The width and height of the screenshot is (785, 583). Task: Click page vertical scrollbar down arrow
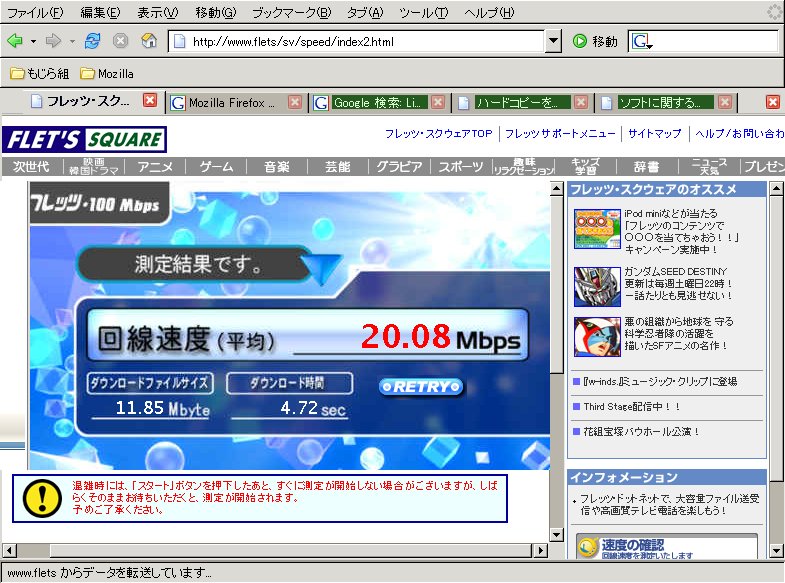point(776,551)
